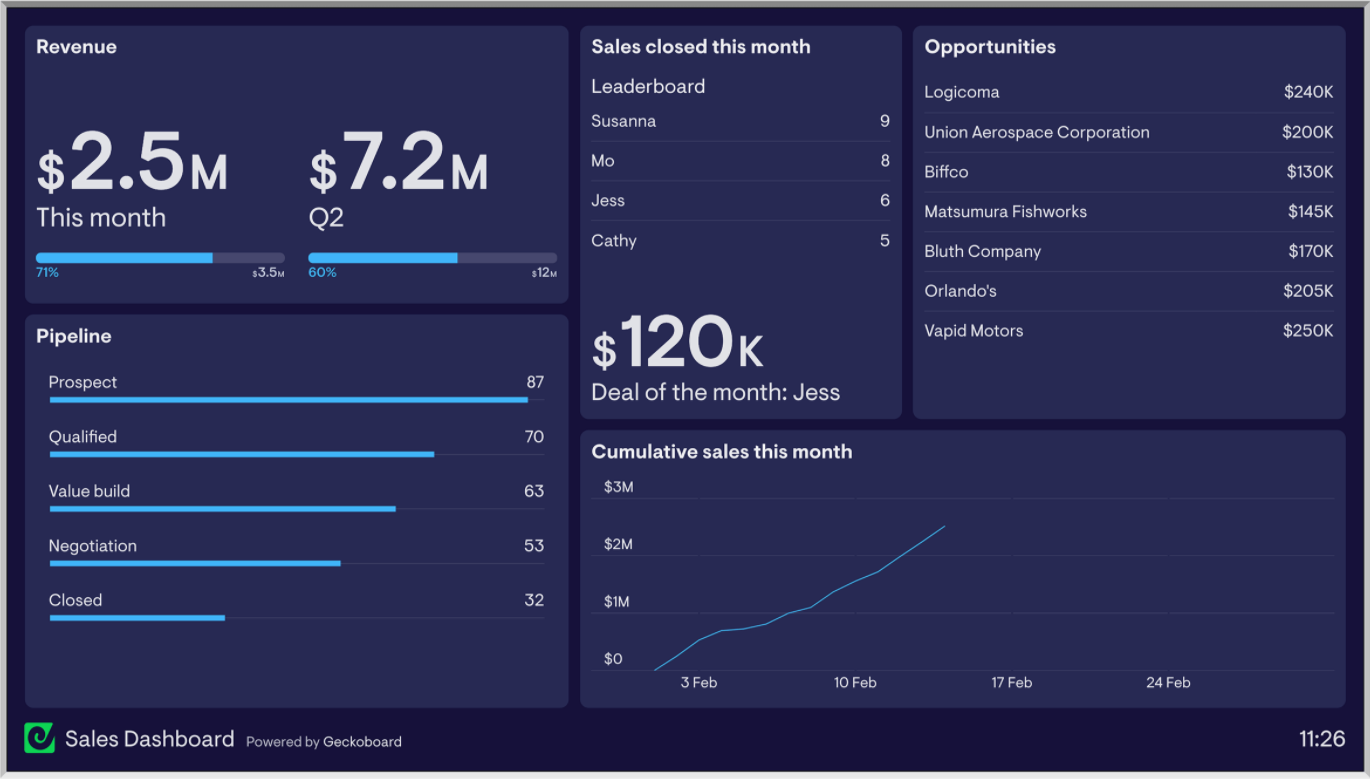Select the Pipeline widget heading
1370x779 pixels.
click(x=73, y=336)
